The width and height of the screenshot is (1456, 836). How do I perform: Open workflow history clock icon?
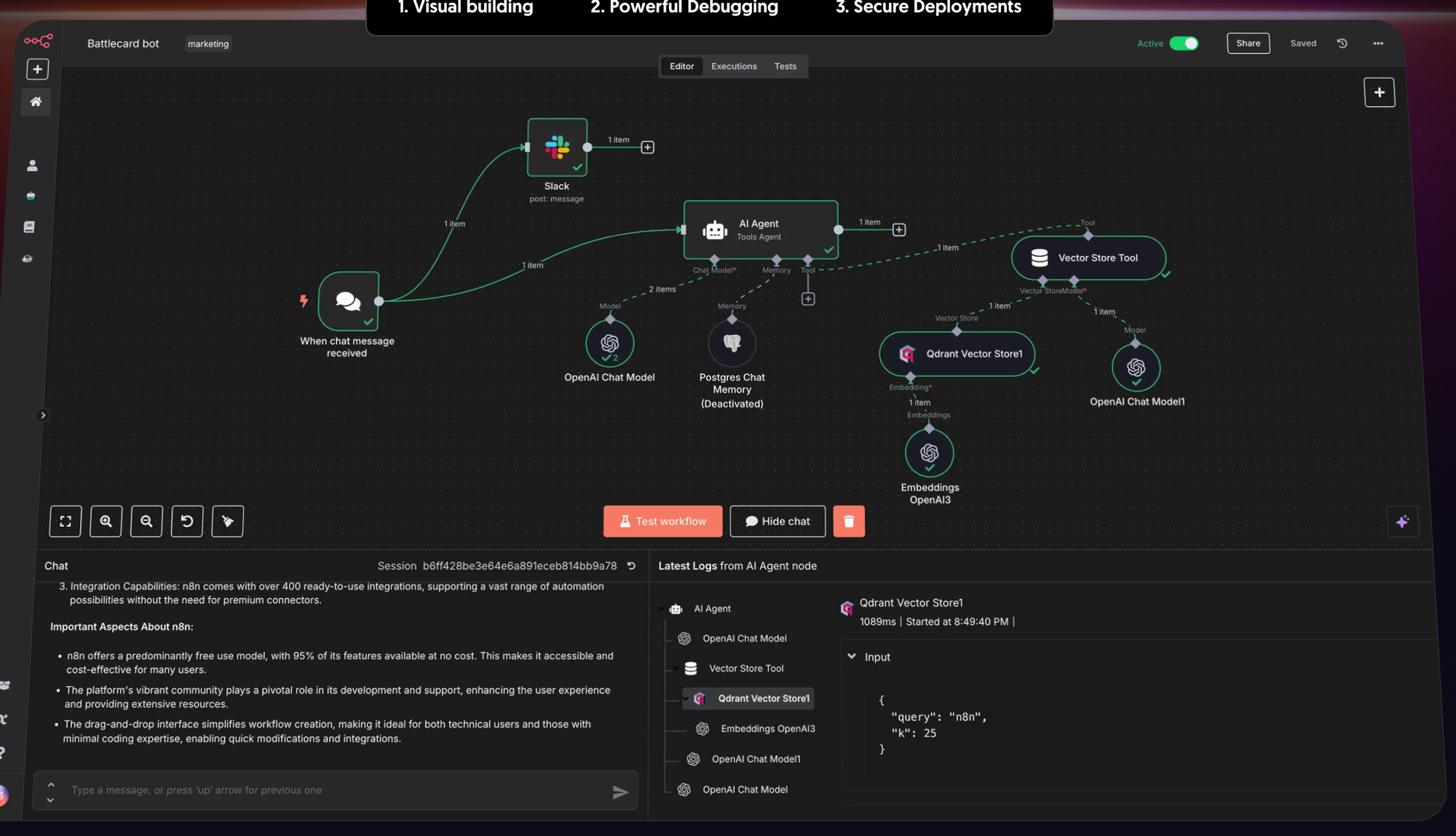click(x=1342, y=44)
